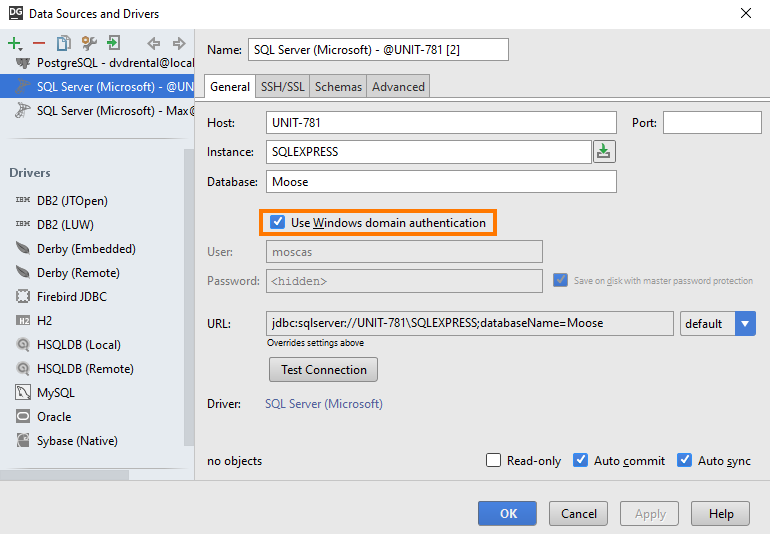This screenshot has height=534, width=770.
Task: Switch to the General tab
Action: pyautogui.click(x=230, y=86)
